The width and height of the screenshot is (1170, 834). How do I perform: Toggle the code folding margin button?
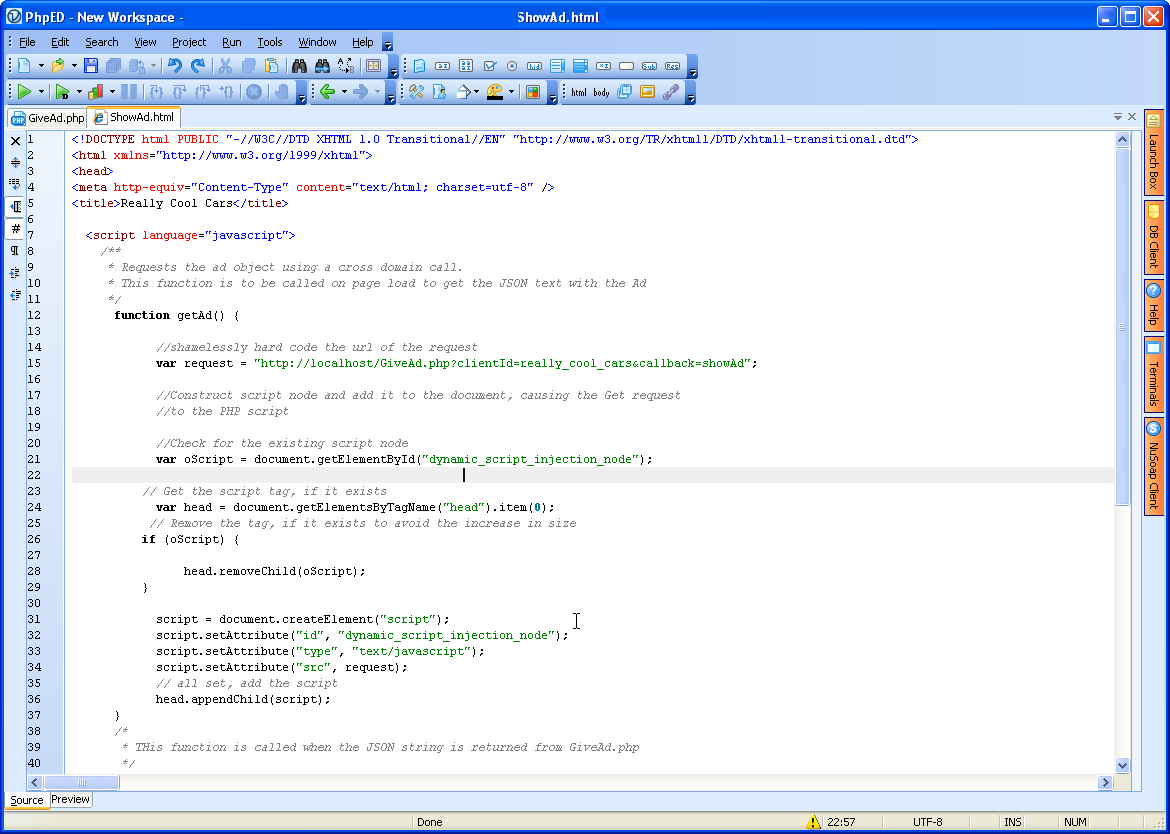pyautogui.click(x=16, y=206)
